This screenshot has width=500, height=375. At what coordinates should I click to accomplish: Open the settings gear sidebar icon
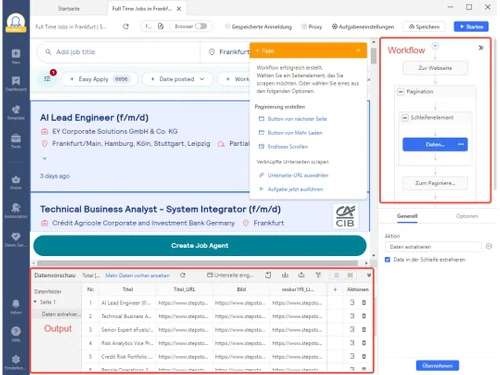coord(16,359)
